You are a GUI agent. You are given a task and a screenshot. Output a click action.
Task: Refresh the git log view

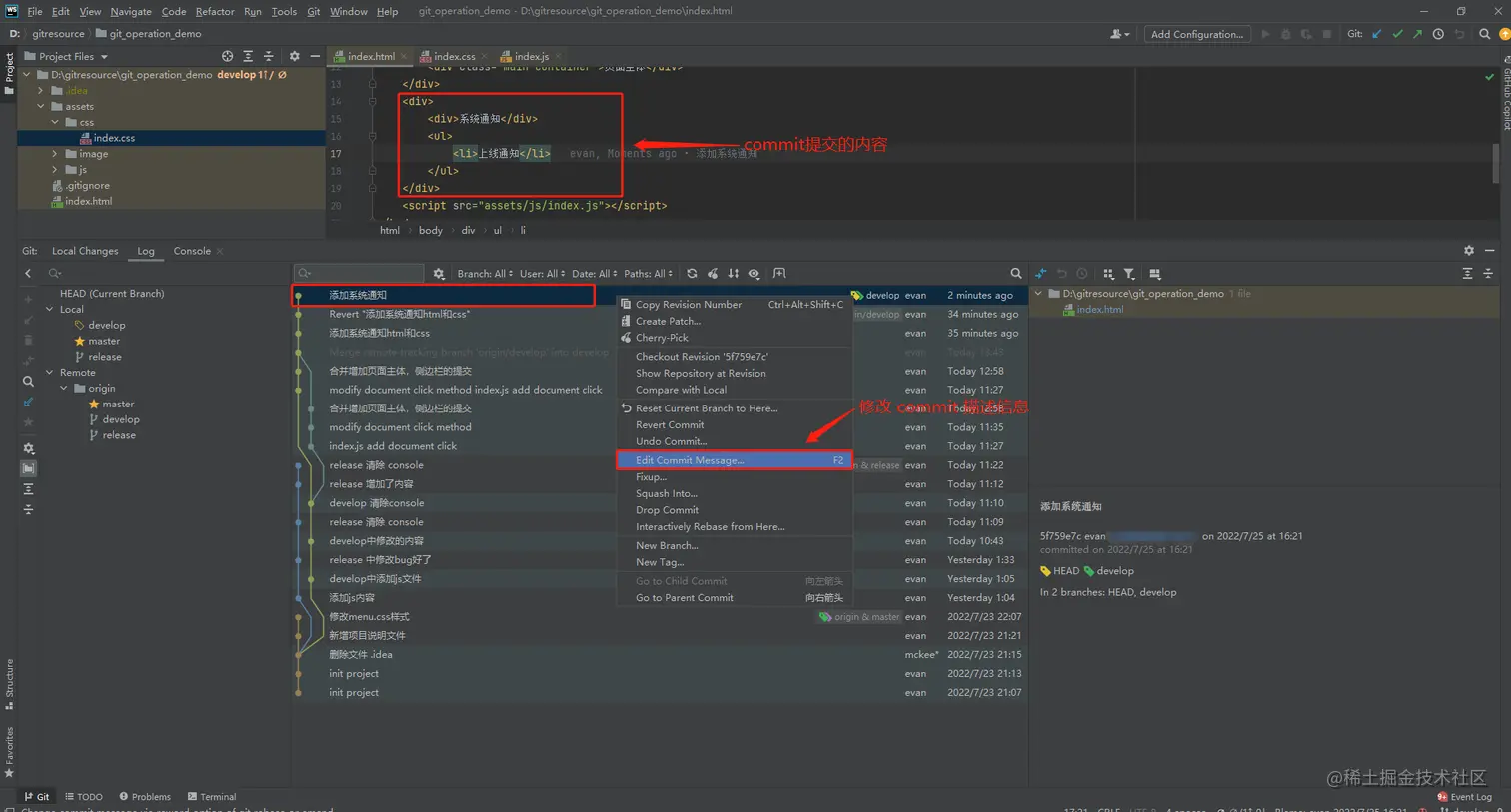click(x=691, y=273)
